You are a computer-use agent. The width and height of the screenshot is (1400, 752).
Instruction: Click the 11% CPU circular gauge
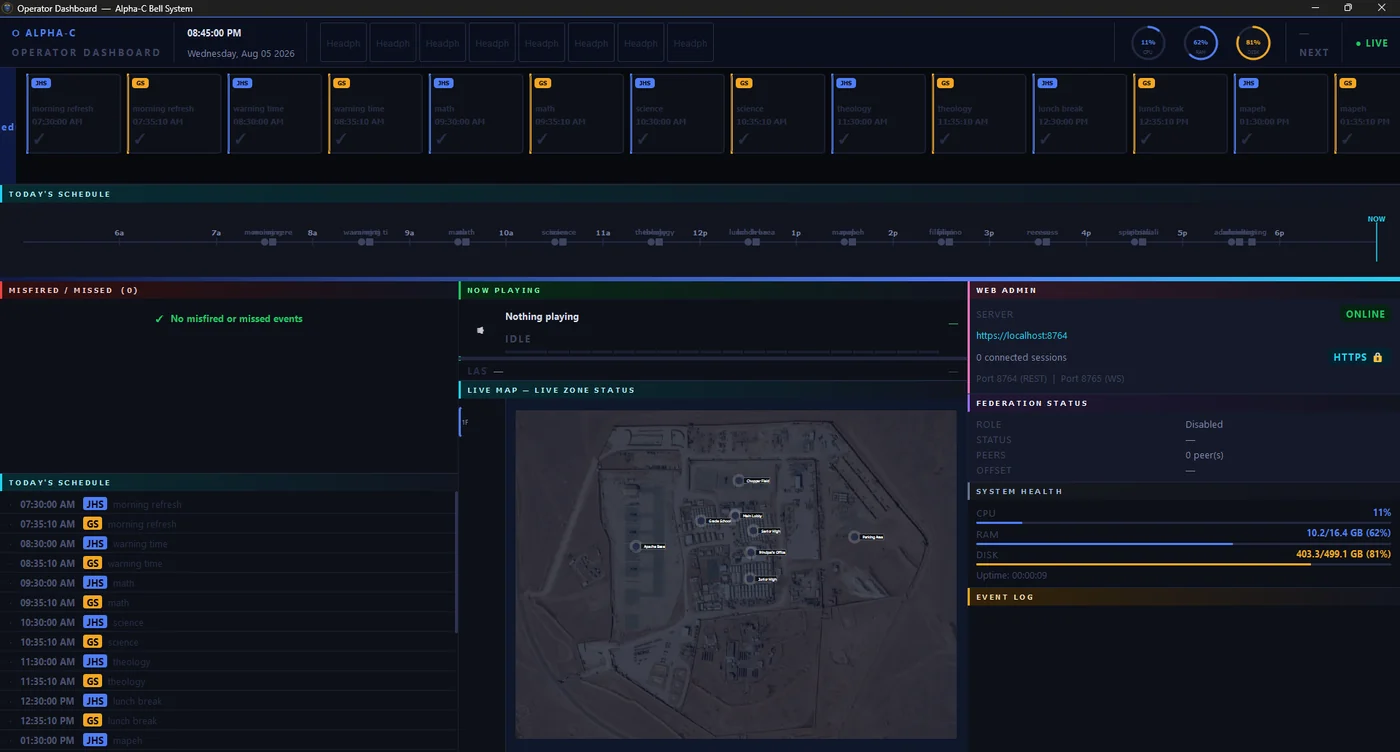pyautogui.click(x=1148, y=44)
